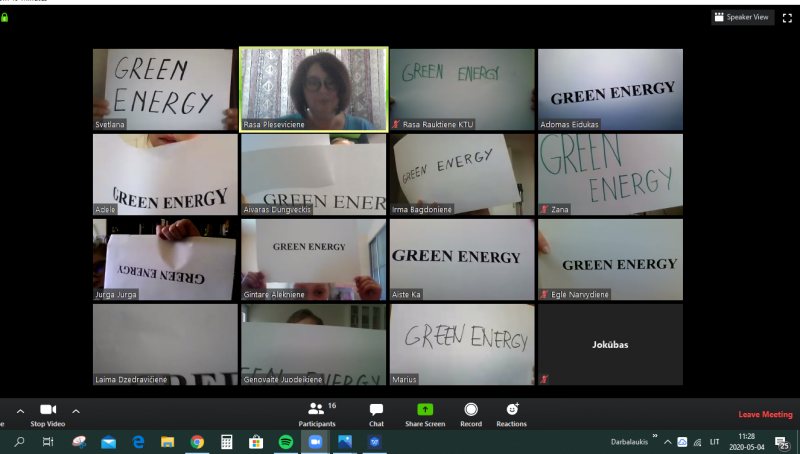Open Spotify from the taskbar
Viewport: 800px width, 454px height.
[285, 441]
